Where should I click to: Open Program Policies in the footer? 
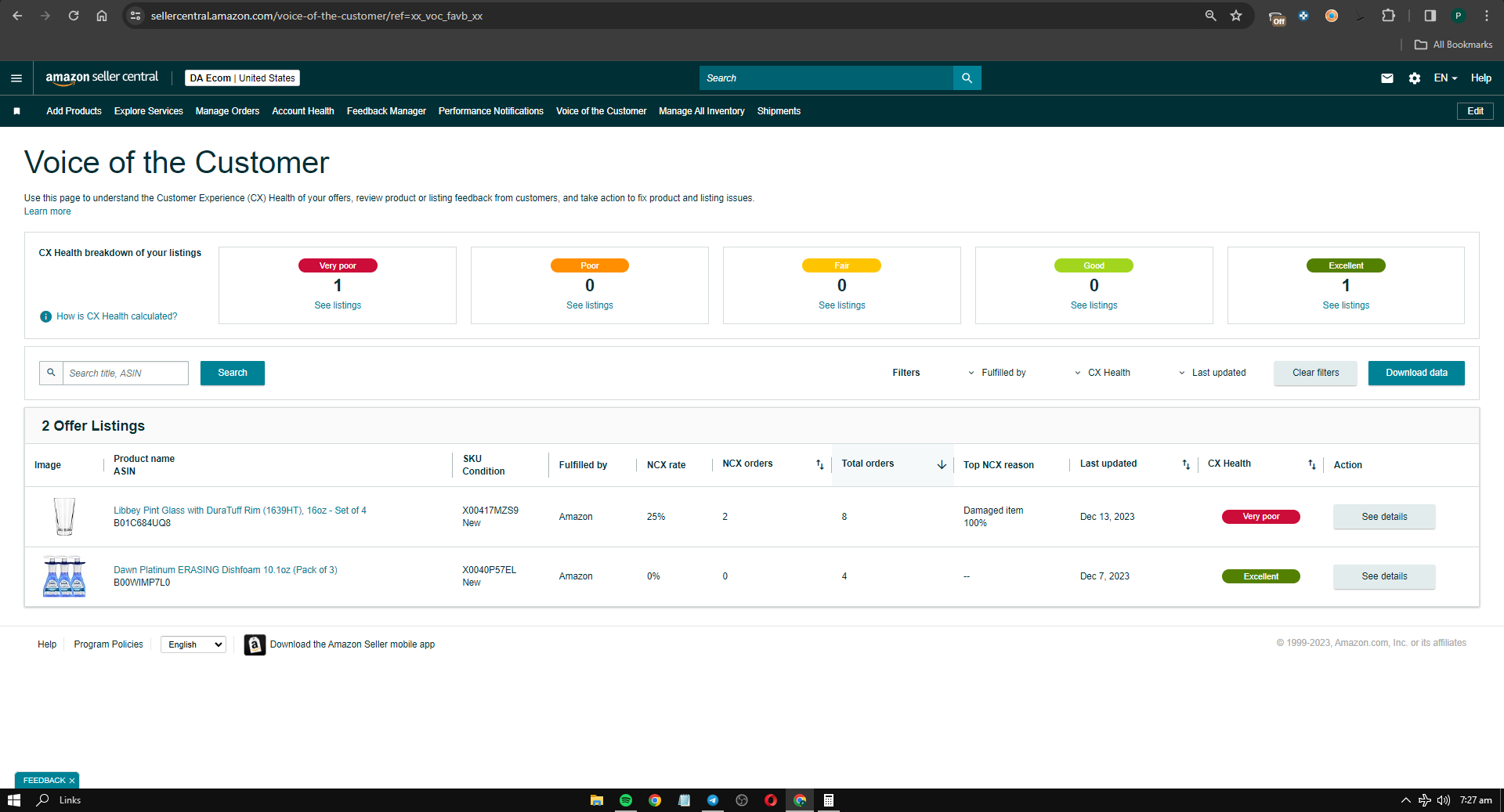[x=109, y=644]
